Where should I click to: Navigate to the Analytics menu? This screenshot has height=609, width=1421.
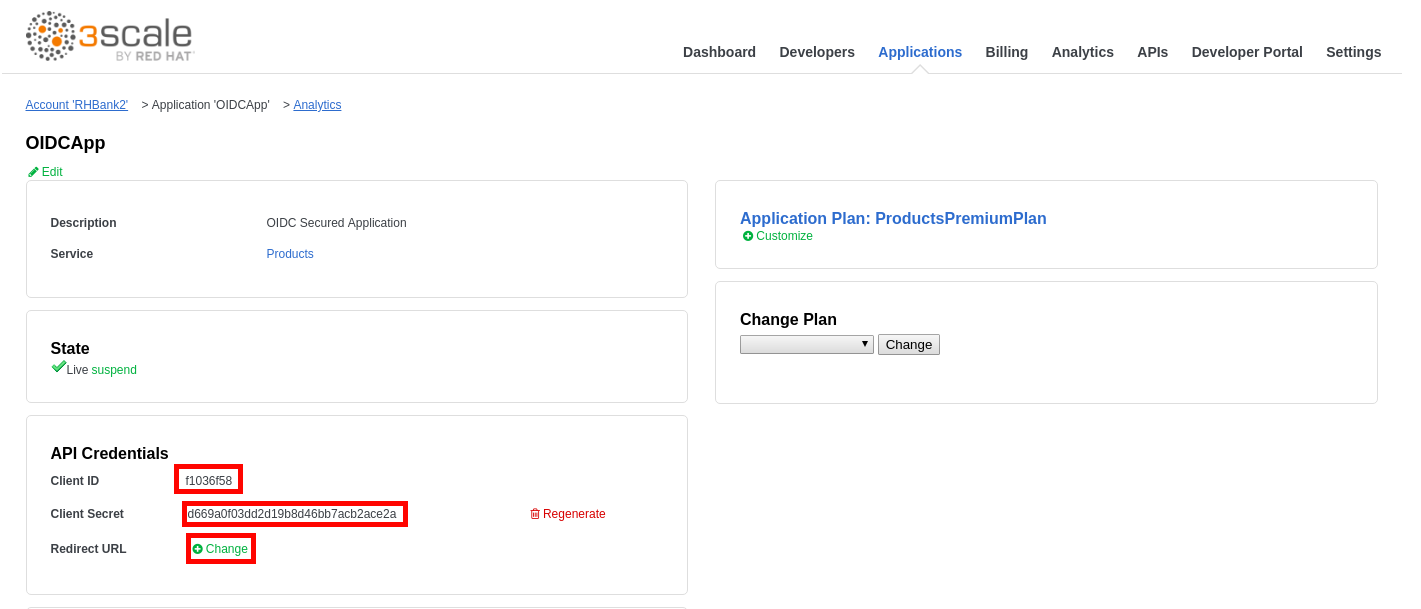coord(1082,52)
